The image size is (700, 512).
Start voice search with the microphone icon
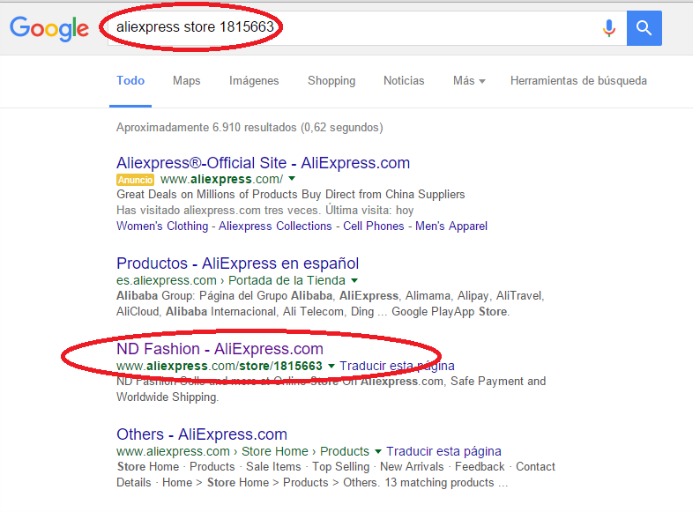point(608,28)
